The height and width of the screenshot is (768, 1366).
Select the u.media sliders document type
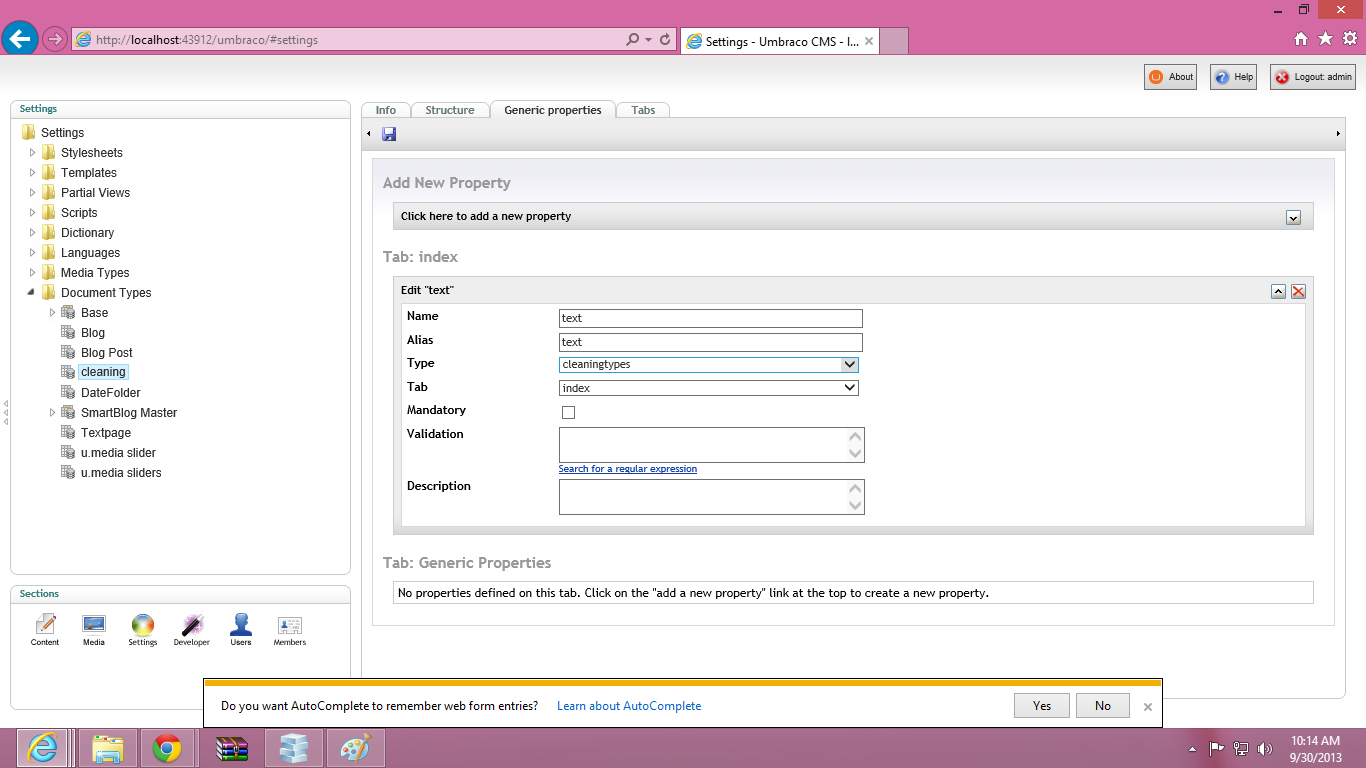point(121,473)
